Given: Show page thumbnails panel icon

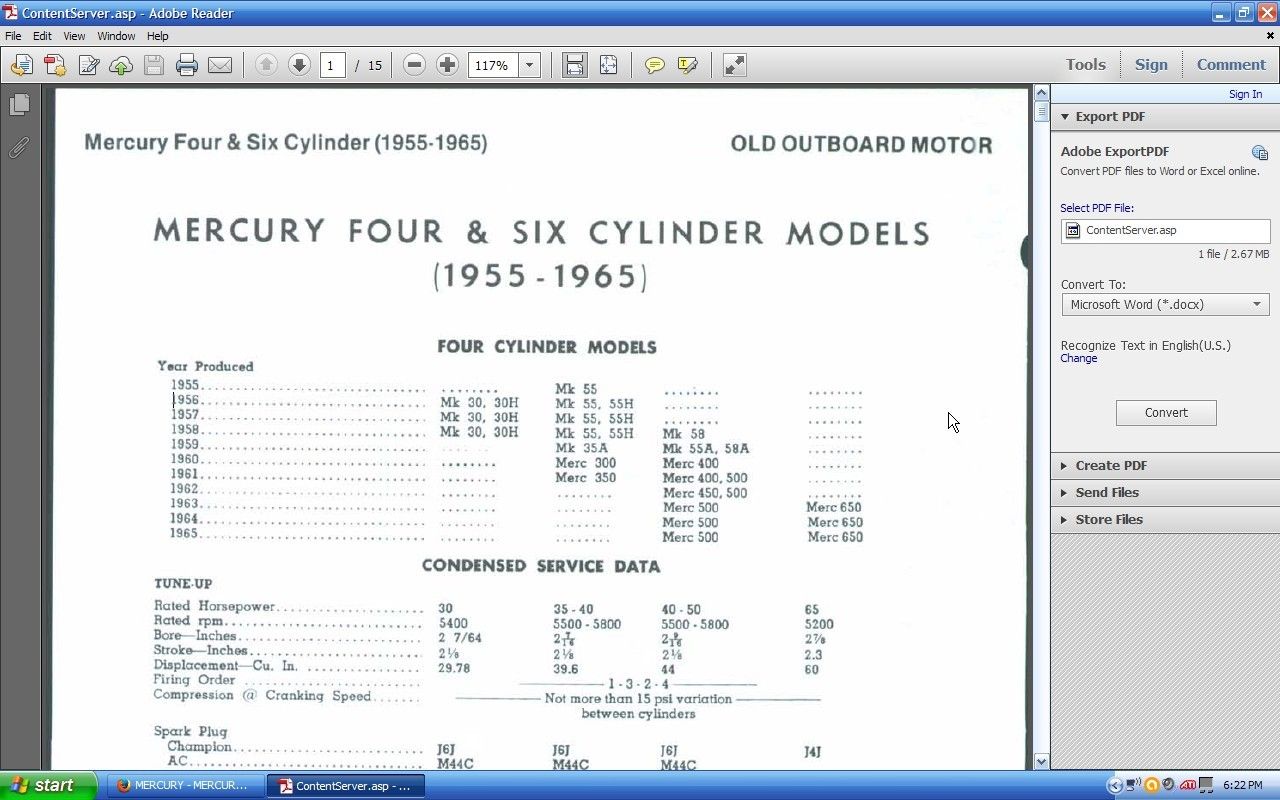Looking at the screenshot, I should (19, 104).
